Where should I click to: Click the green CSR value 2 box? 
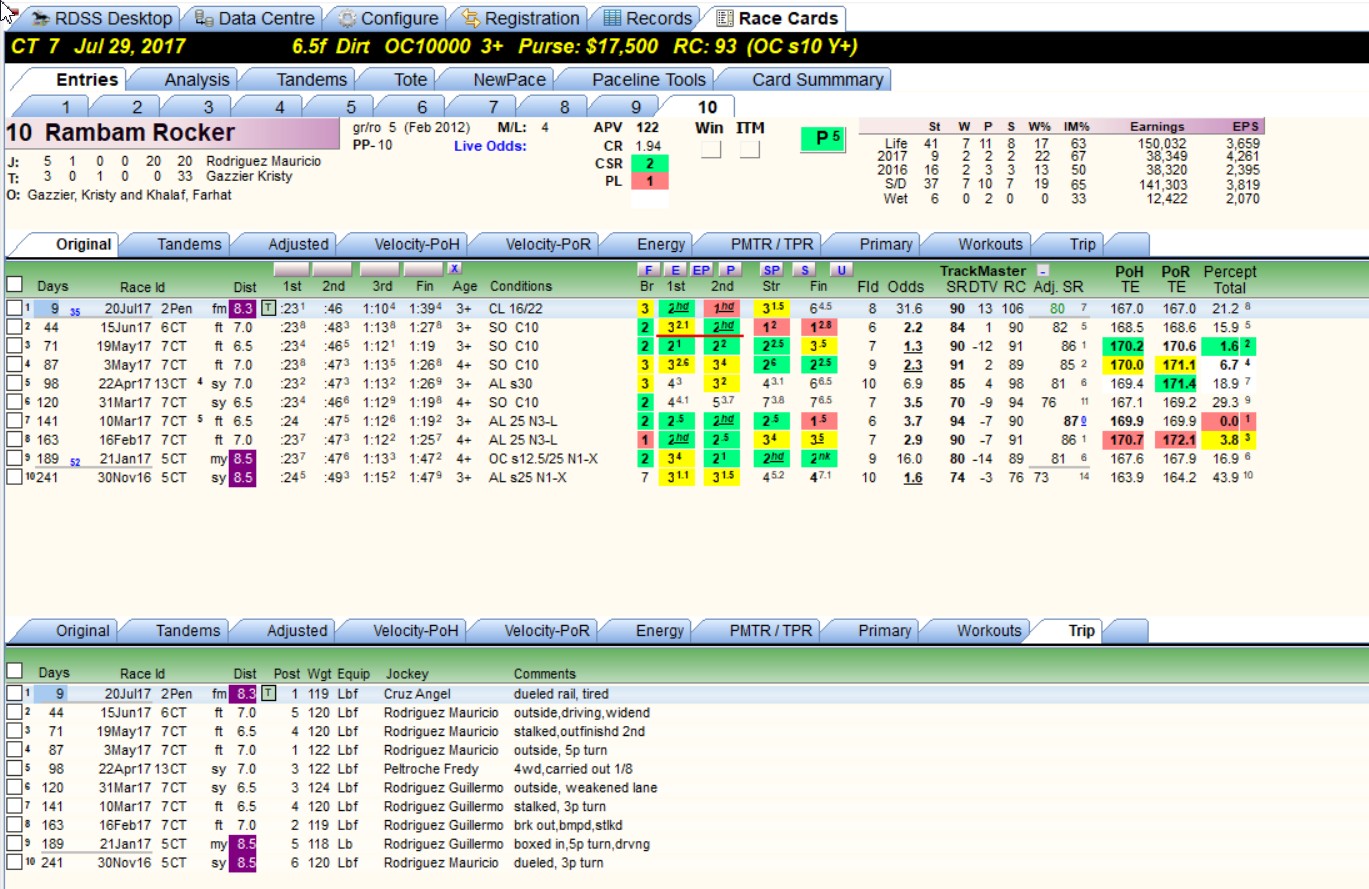[x=649, y=164]
